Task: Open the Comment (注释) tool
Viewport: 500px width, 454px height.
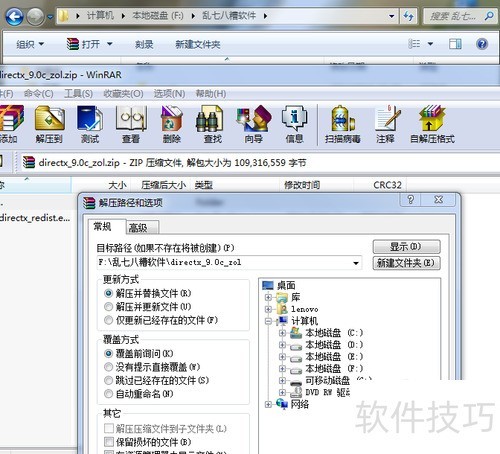Action: pyautogui.click(x=386, y=124)
